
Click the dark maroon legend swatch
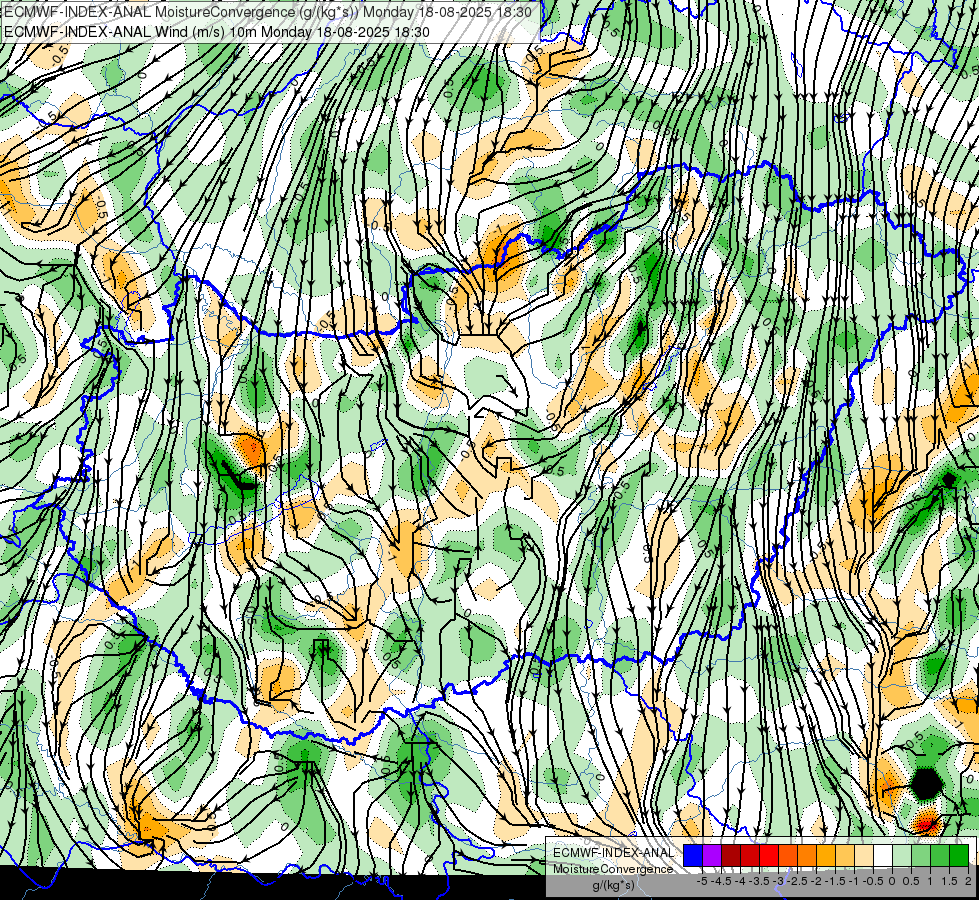731,855
